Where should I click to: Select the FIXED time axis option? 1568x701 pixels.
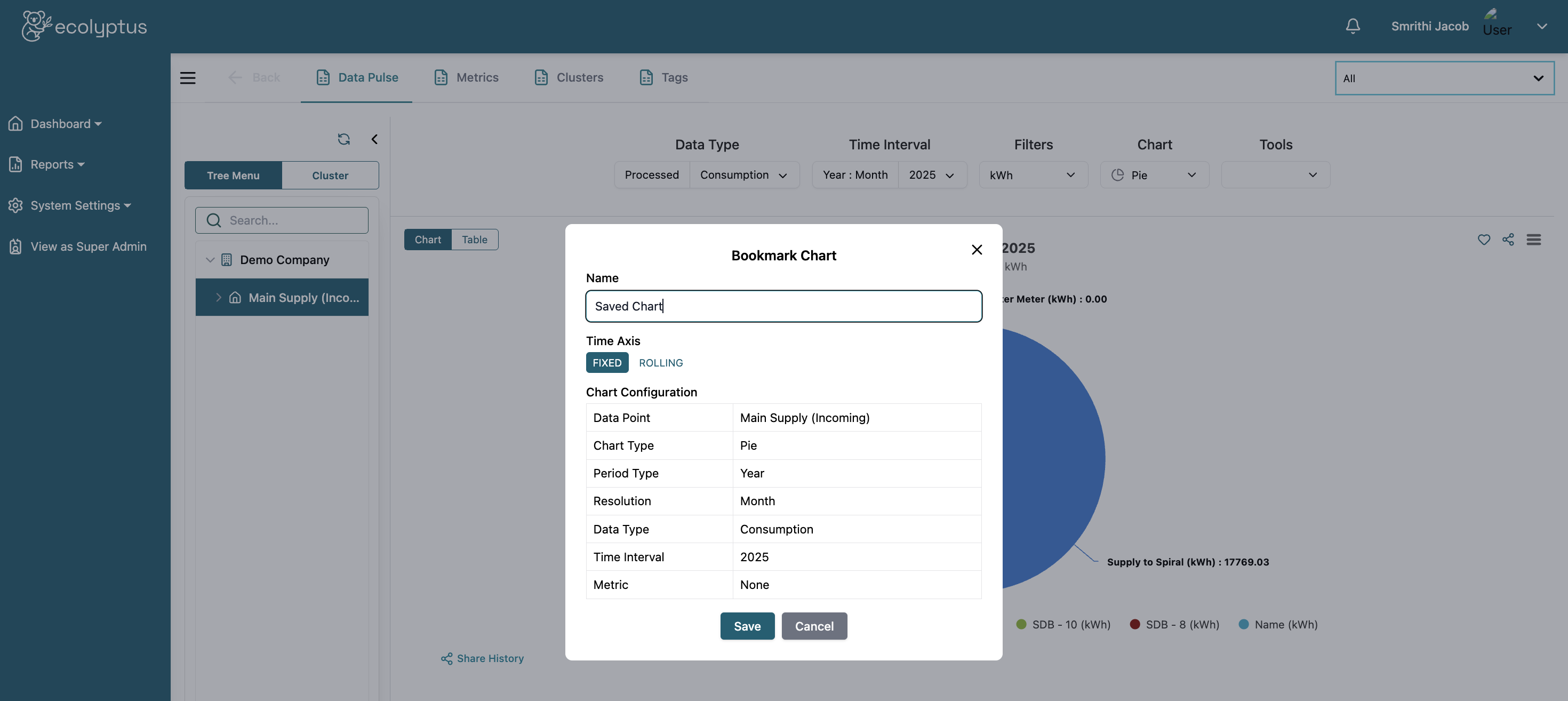point(606,362)
